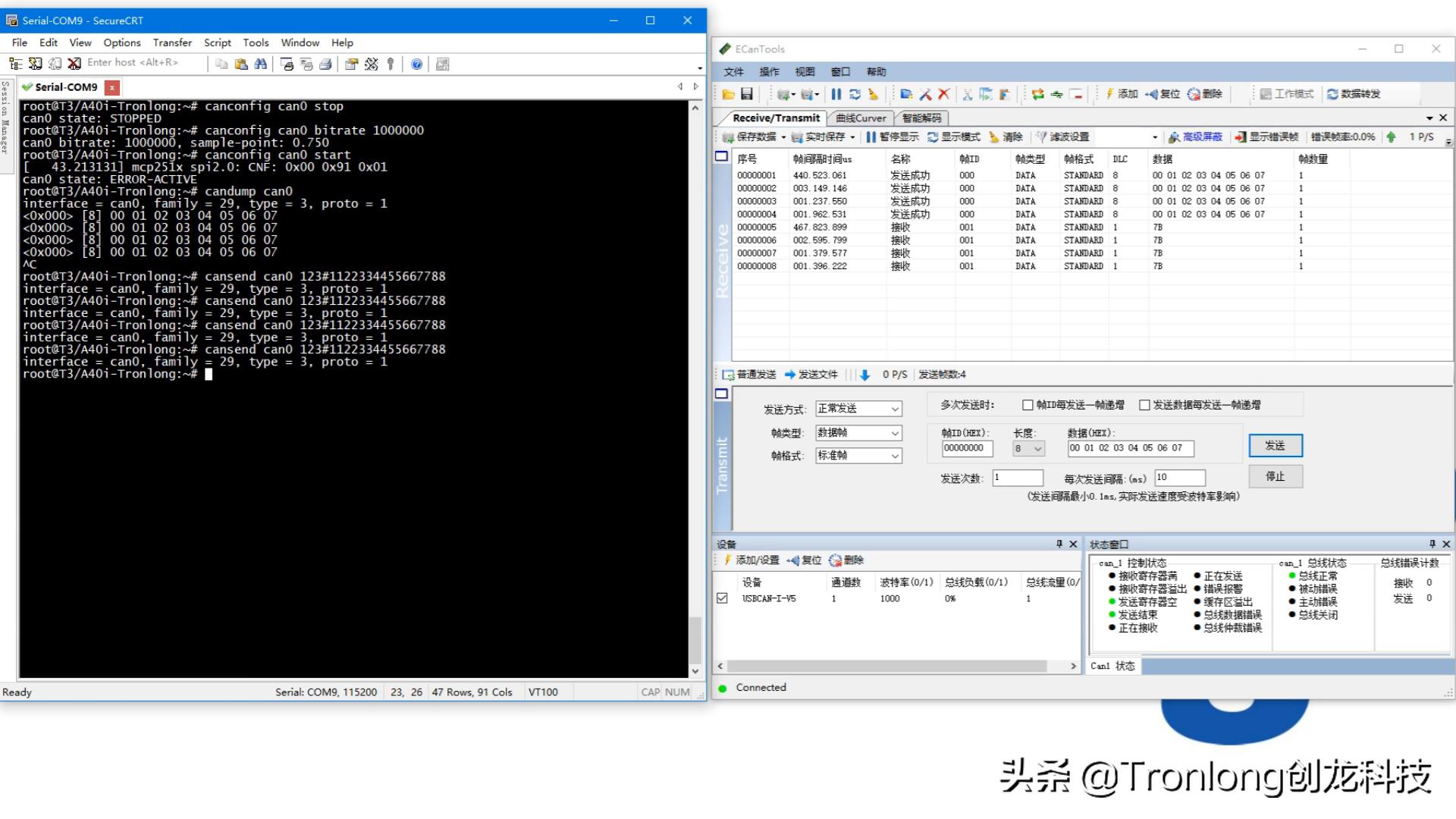This screenshot has width=1456, height=819.
Task: Click 显示错误帧 show error frames item
Action: coord(1266,136)
